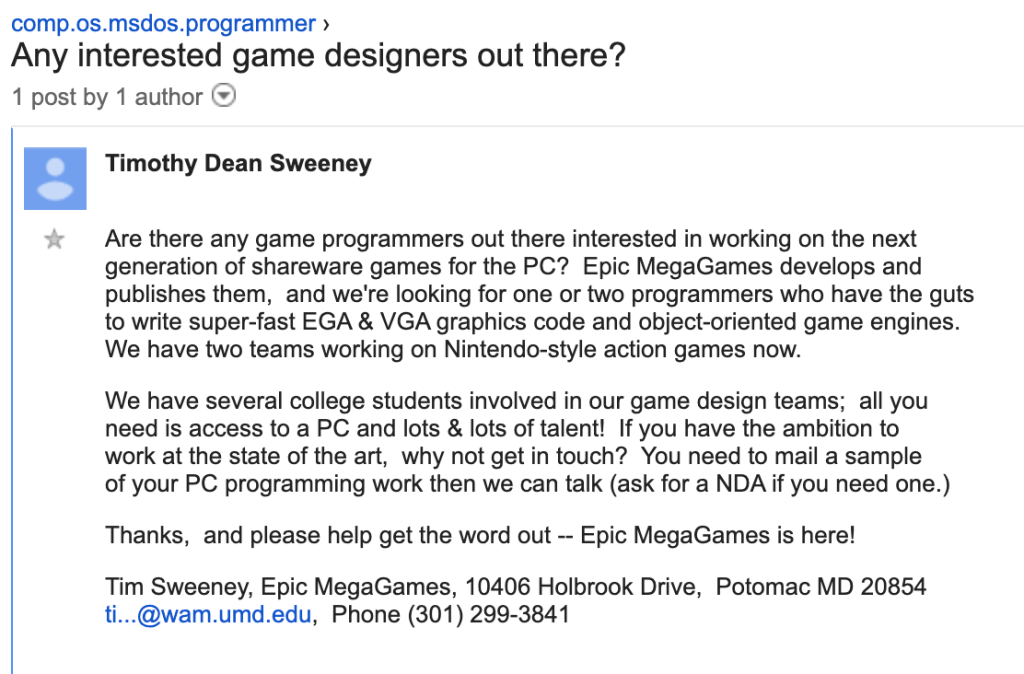Toggle starred status on Sweeney's message
This screenshot has height=674, width=1024.
[x=54, y=239]
